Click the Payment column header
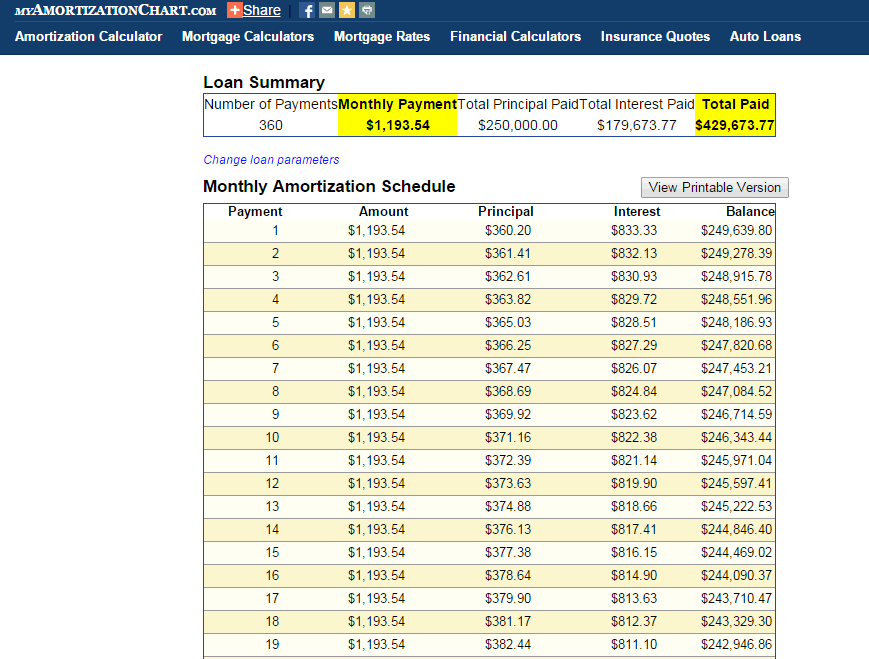This screenshot has height=659, width=869. click(255, 212)
